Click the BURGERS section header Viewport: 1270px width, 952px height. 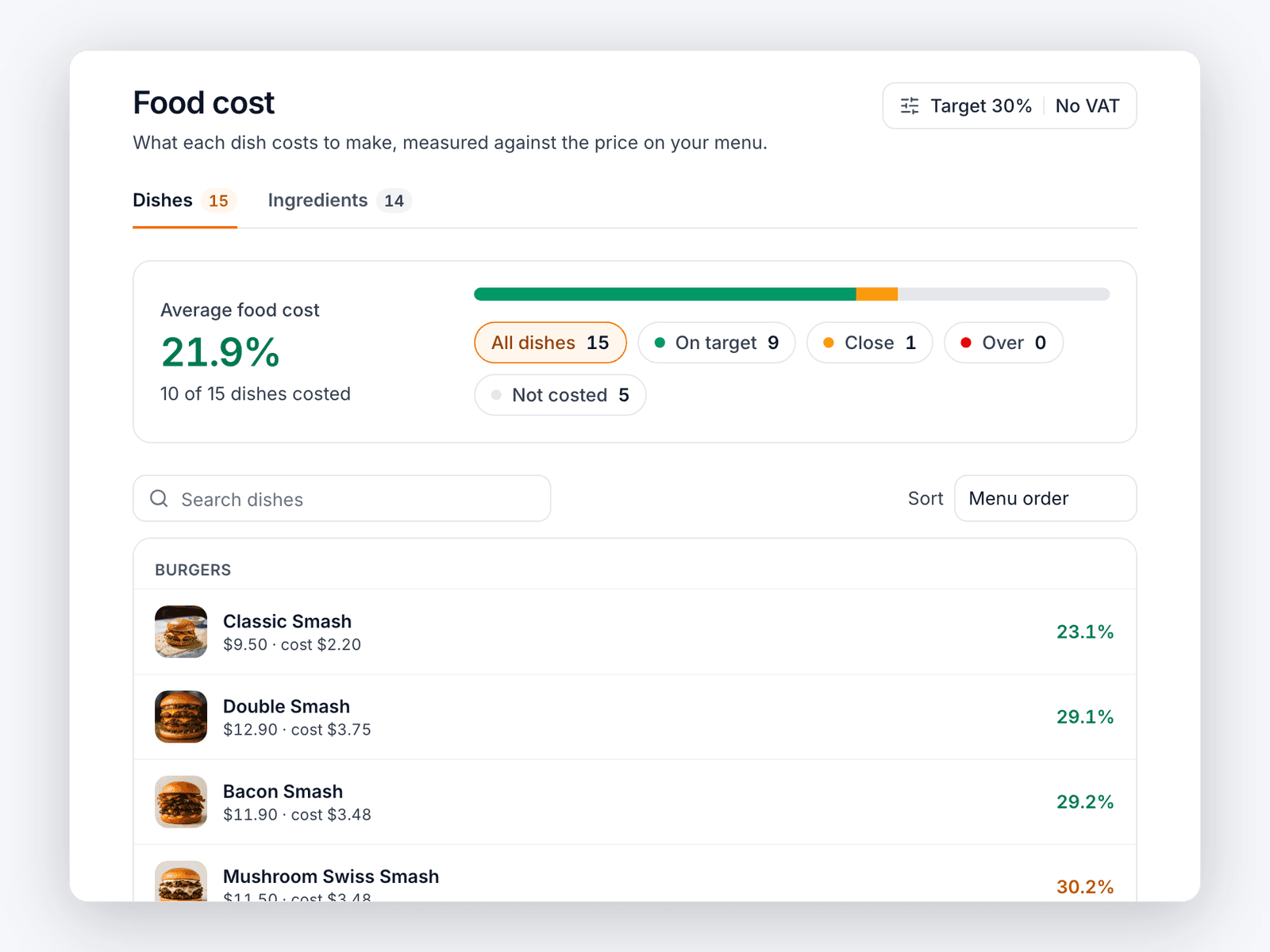(x=193, y=570)
